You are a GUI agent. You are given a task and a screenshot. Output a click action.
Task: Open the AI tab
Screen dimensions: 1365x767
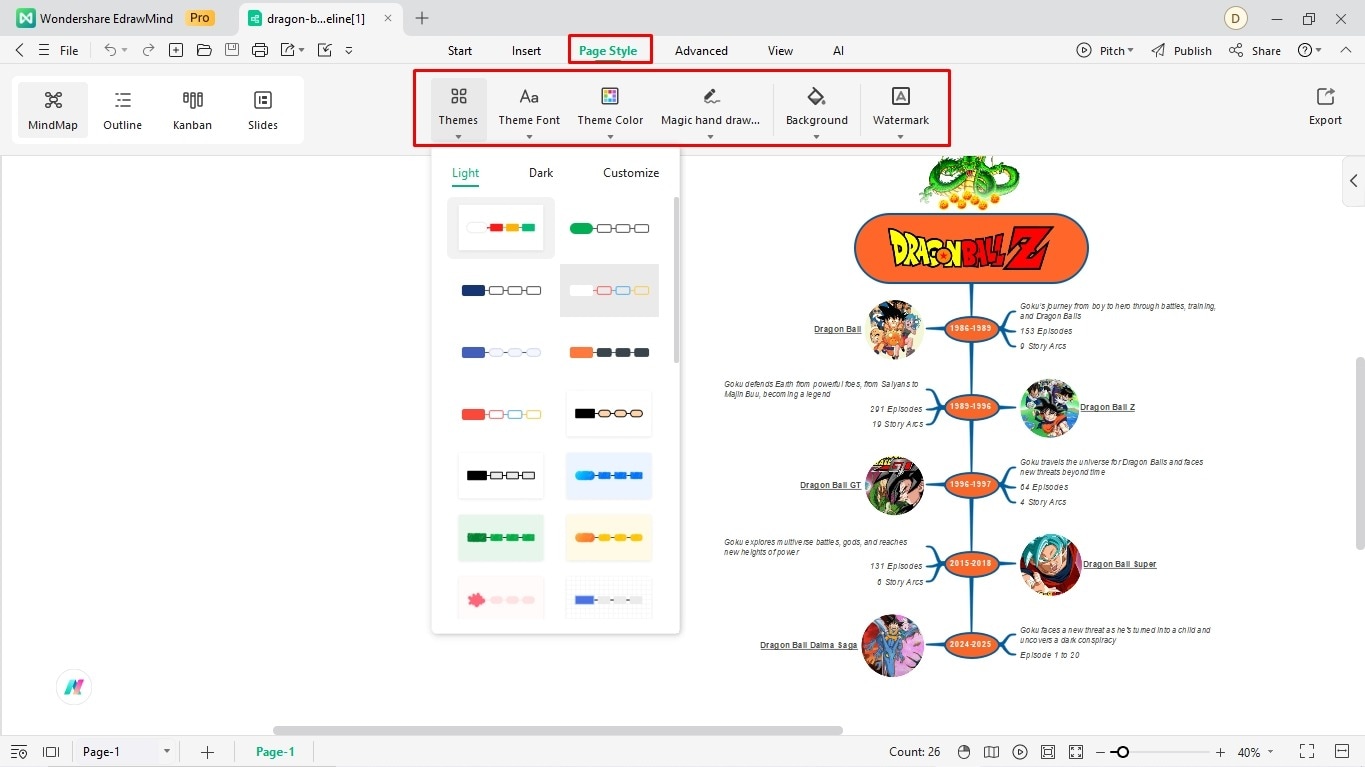[x=838, y=51]
